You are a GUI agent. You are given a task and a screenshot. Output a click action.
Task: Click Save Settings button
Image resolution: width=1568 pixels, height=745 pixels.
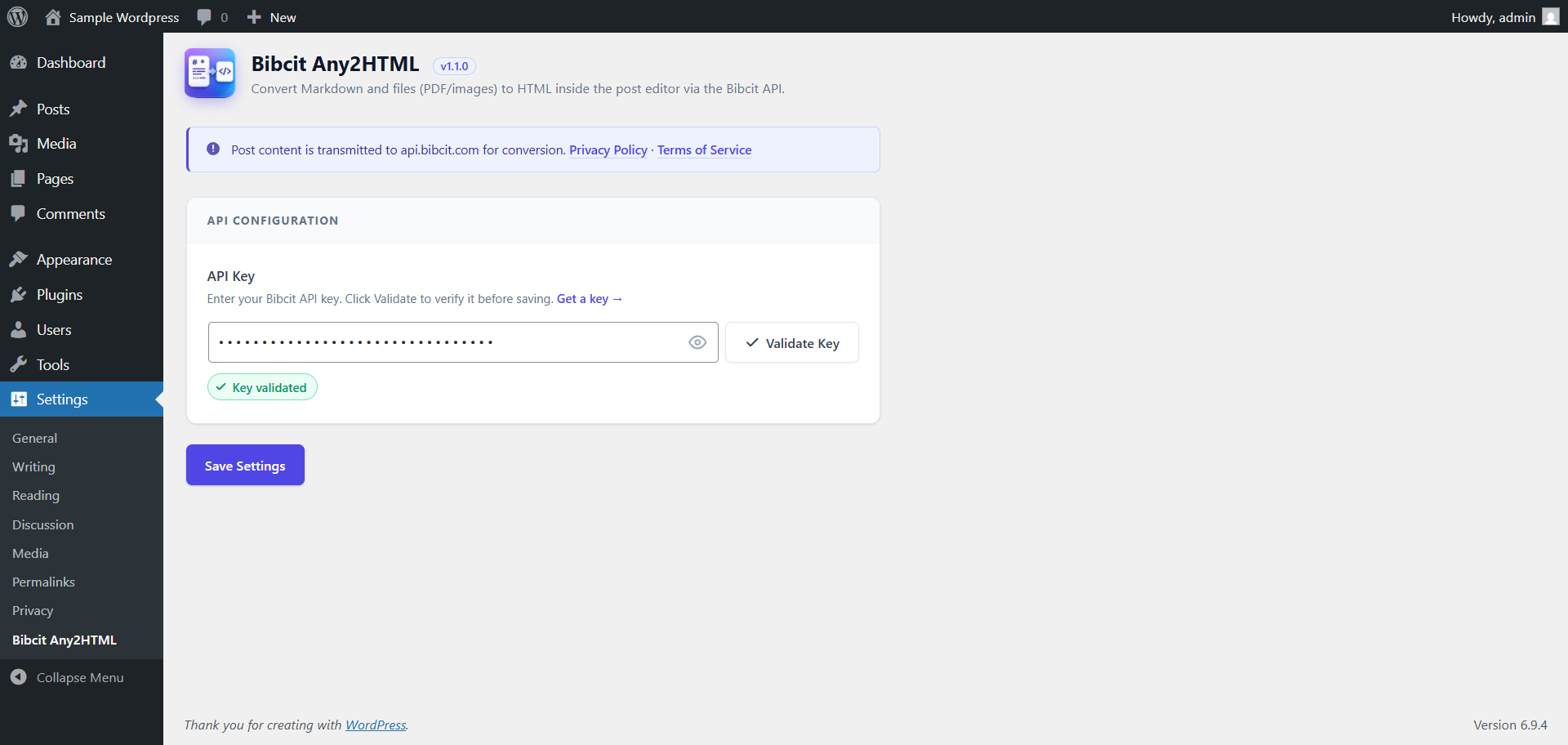pyautogui.click(x=245, y=466)
